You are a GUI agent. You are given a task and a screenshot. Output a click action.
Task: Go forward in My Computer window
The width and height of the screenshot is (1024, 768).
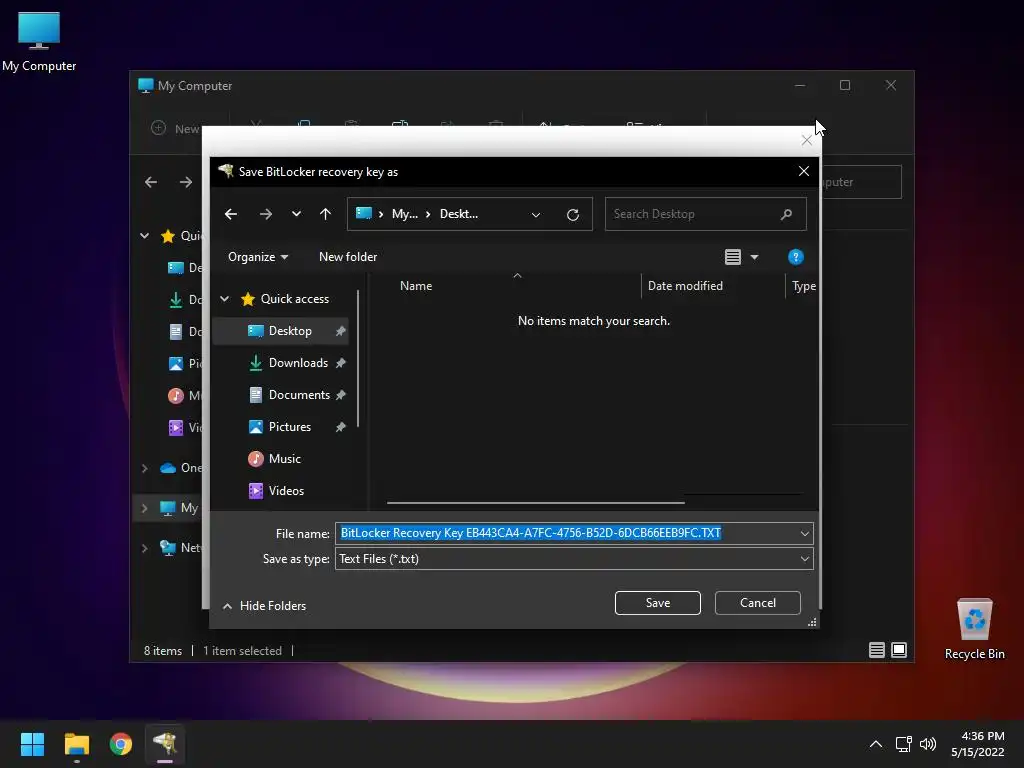pyautogui.click(x=186, y=182)
